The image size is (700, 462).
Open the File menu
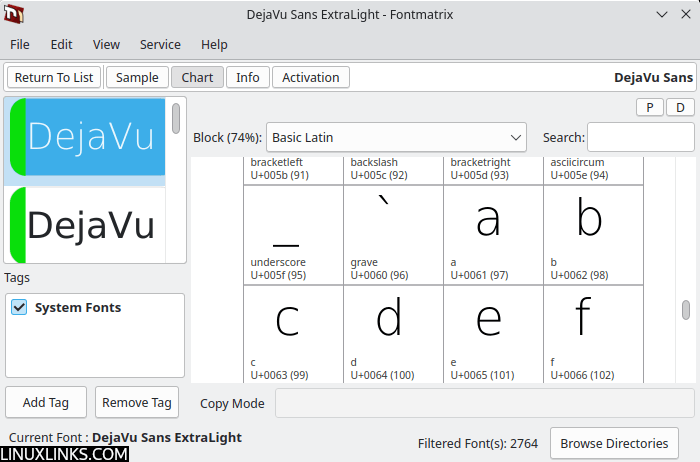coord(20,45)
